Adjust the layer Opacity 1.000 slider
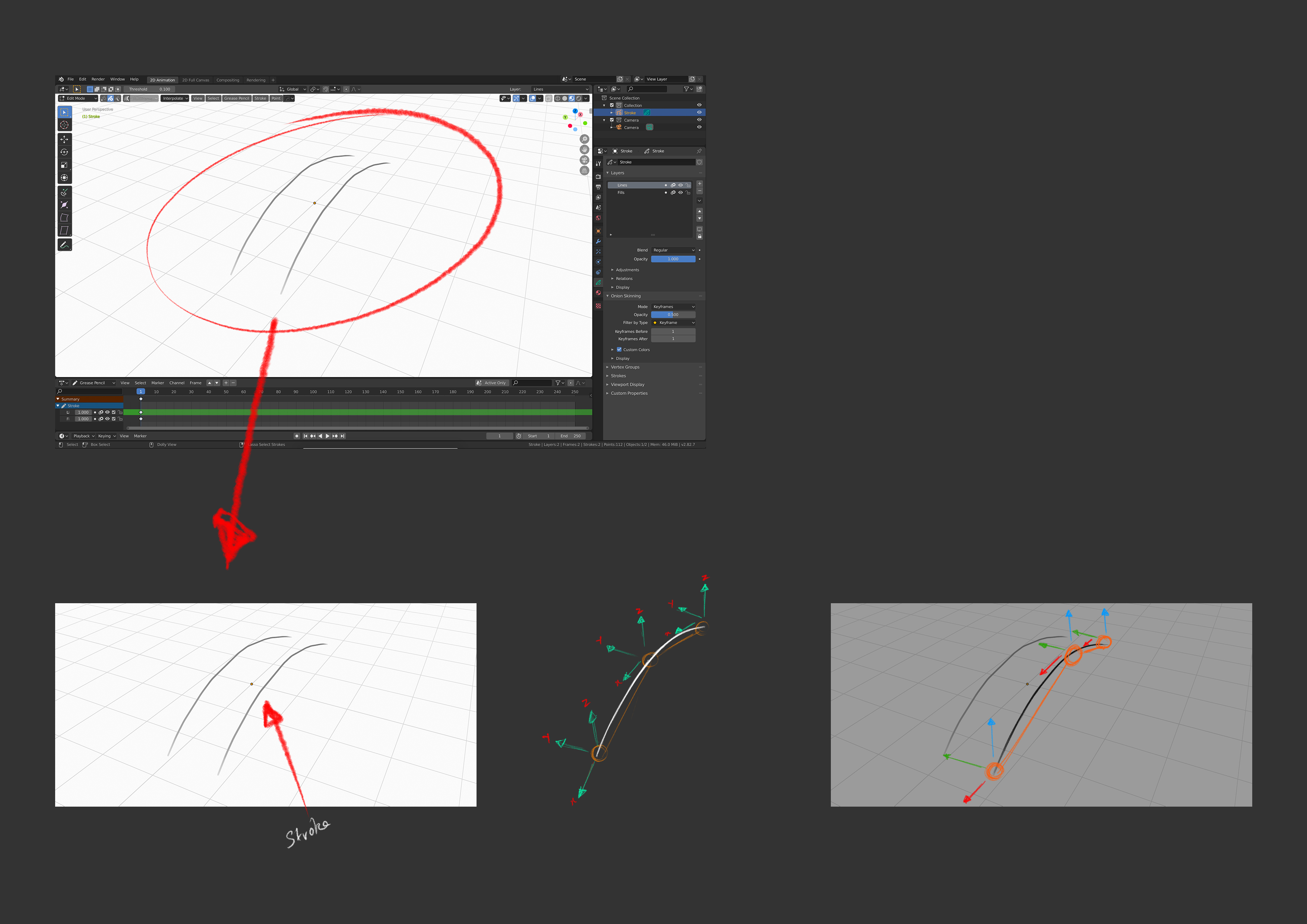This screenshot has width=1307, height=924. pyautogui.click(x=673, y=259)
